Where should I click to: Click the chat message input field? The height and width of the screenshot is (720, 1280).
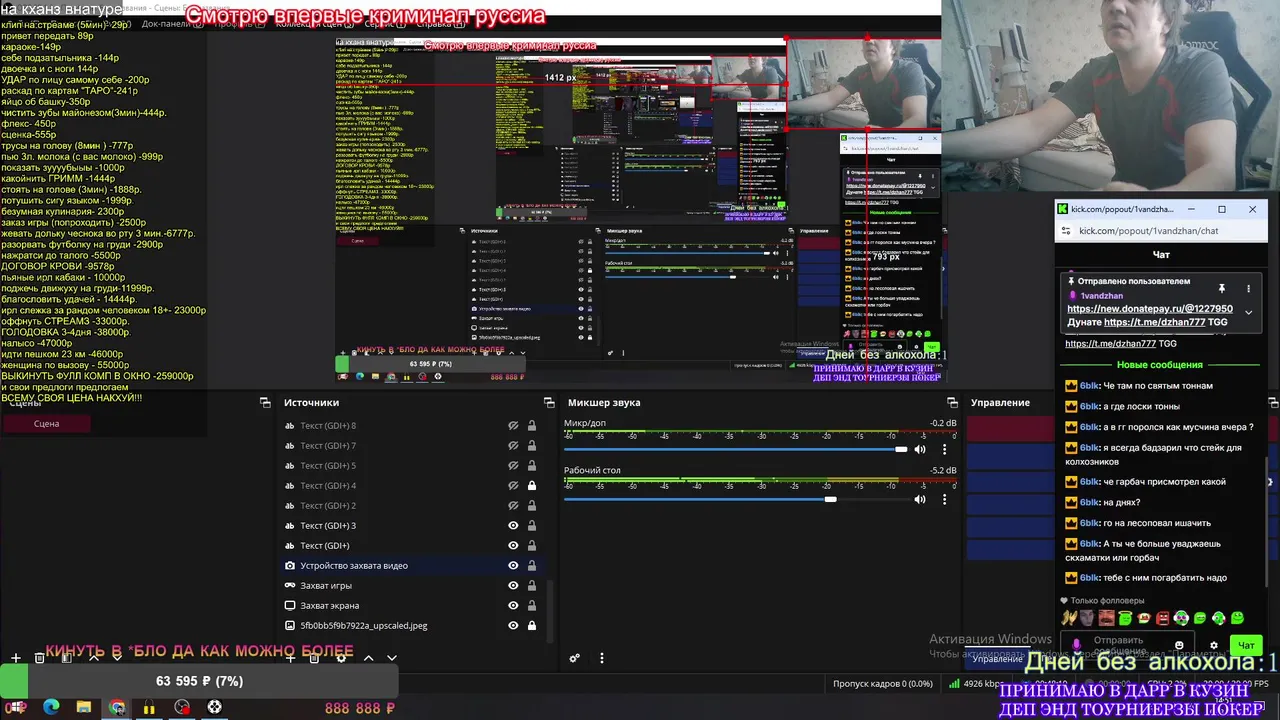tap(1128, 645)
